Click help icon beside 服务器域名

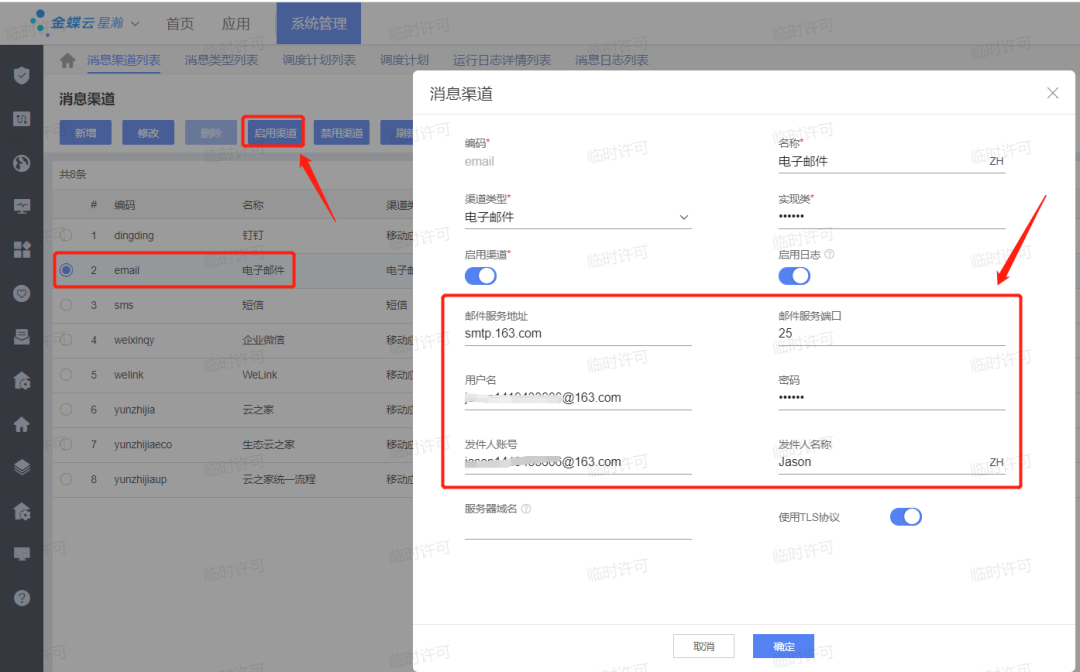coord(526,509)
